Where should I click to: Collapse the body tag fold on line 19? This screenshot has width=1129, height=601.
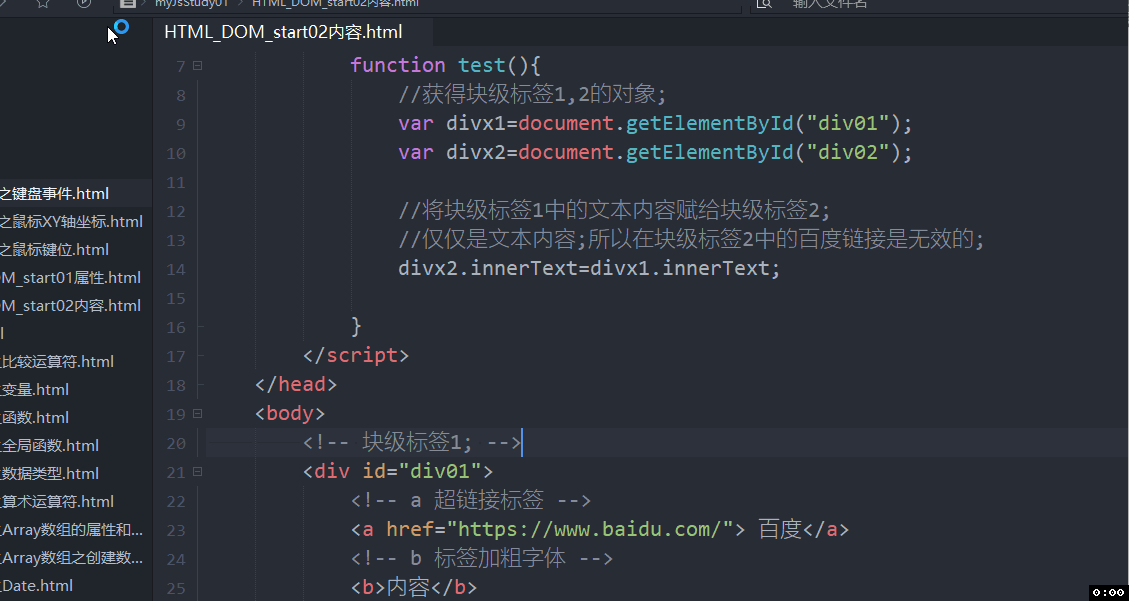click(x=197, y=414)
